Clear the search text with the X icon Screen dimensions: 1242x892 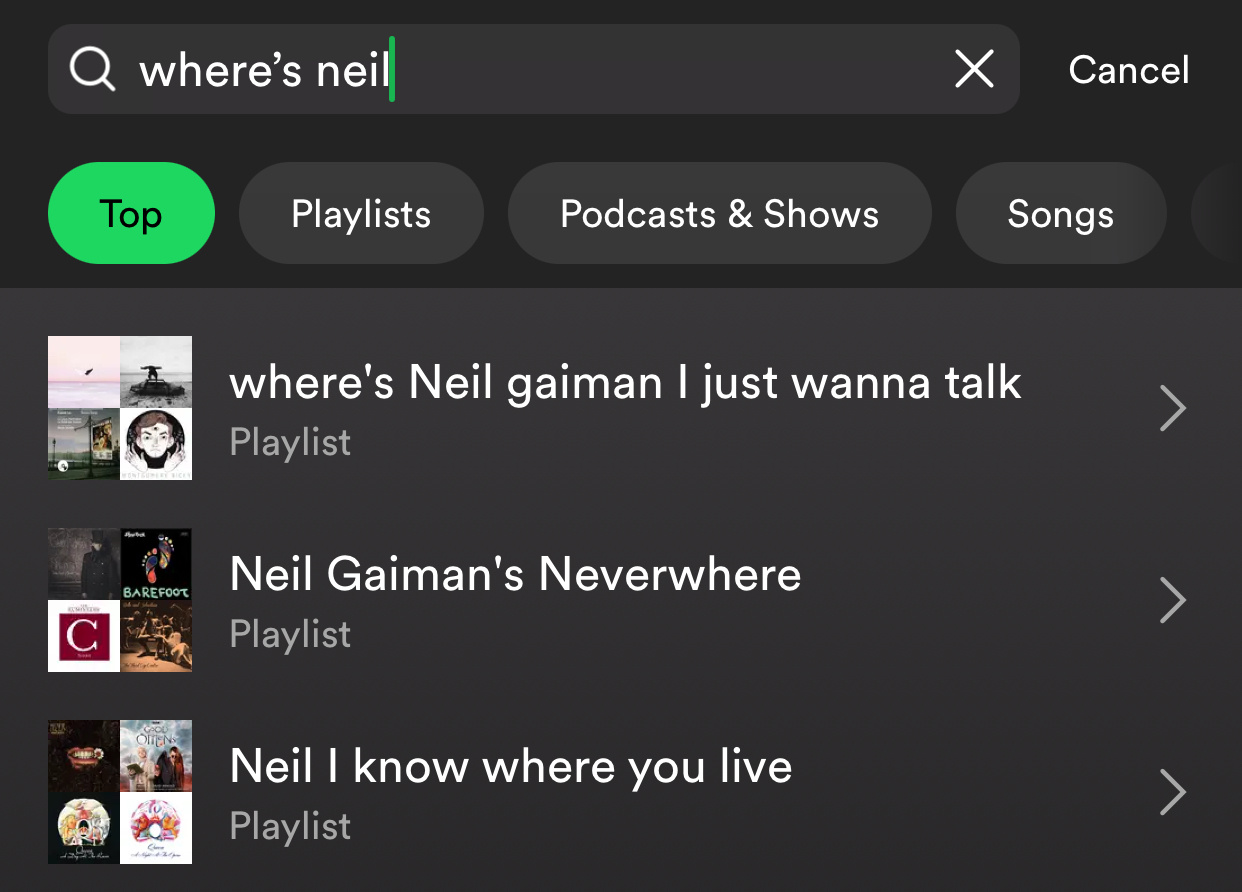point(974,70)
